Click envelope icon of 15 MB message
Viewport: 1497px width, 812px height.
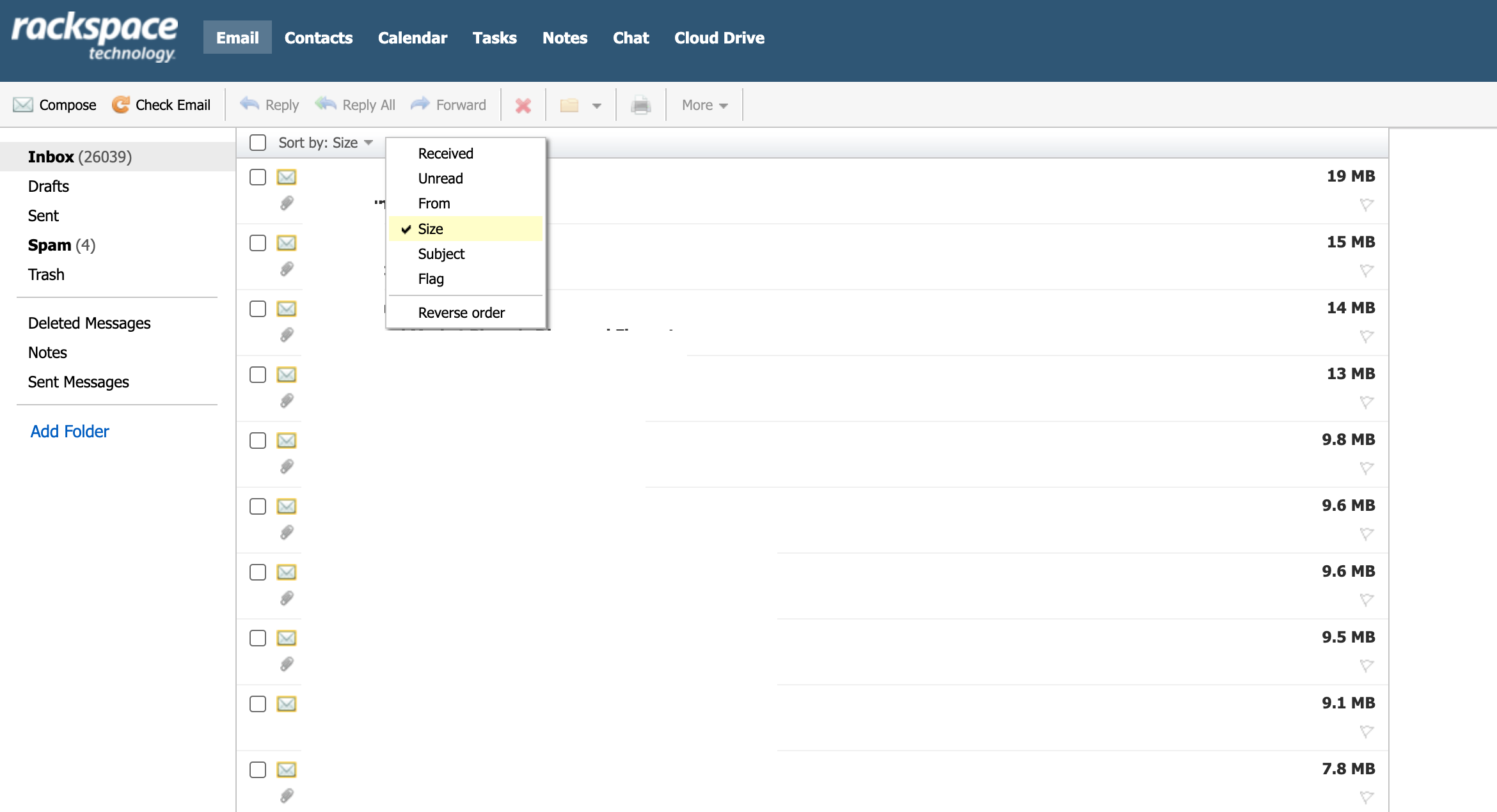287,243
